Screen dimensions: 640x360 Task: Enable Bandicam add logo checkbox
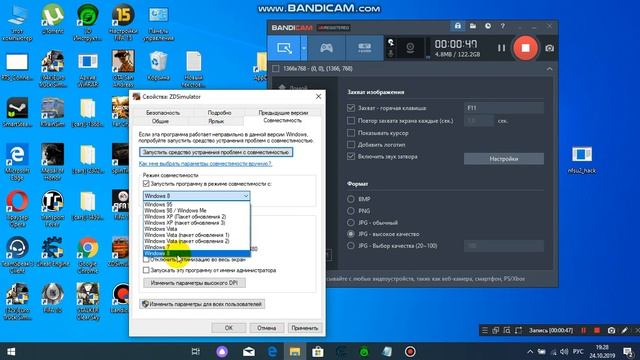click(351, 144)
